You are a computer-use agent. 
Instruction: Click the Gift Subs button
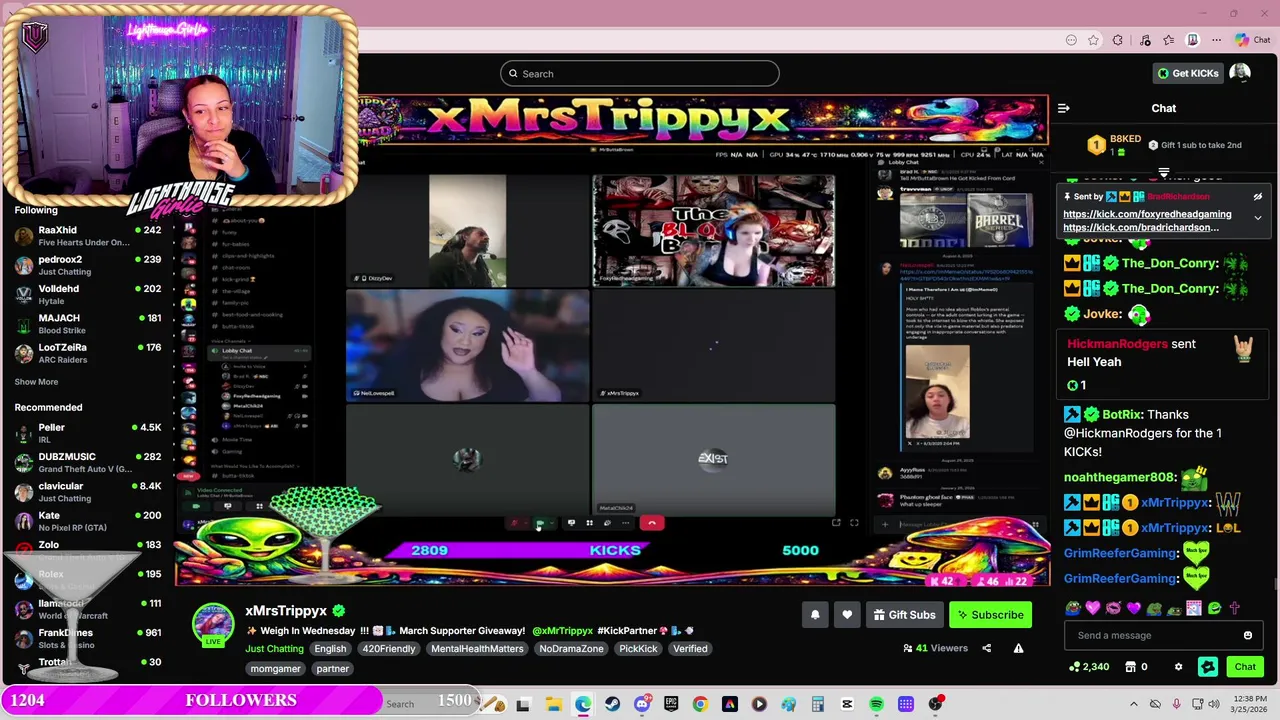coord(904,615)
